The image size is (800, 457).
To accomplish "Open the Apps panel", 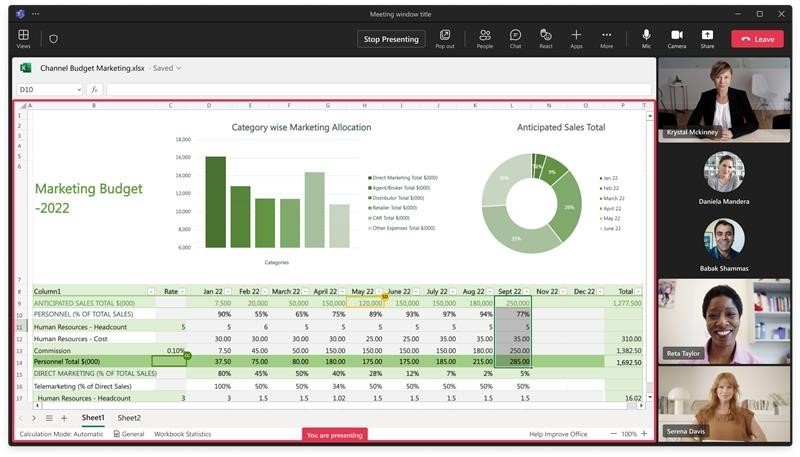I will click(x=576, y=38).
